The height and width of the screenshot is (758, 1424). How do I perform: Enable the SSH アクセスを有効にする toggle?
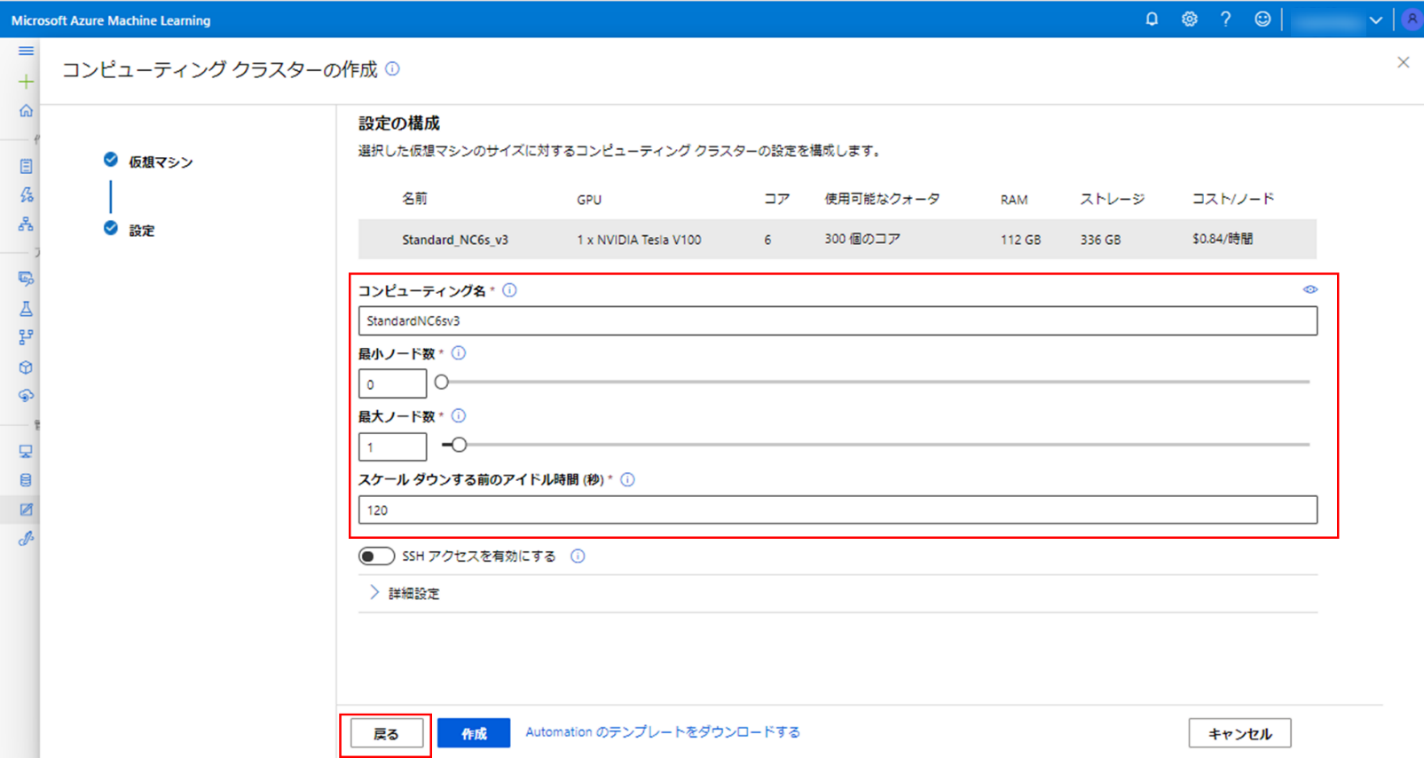coord(376,556)
